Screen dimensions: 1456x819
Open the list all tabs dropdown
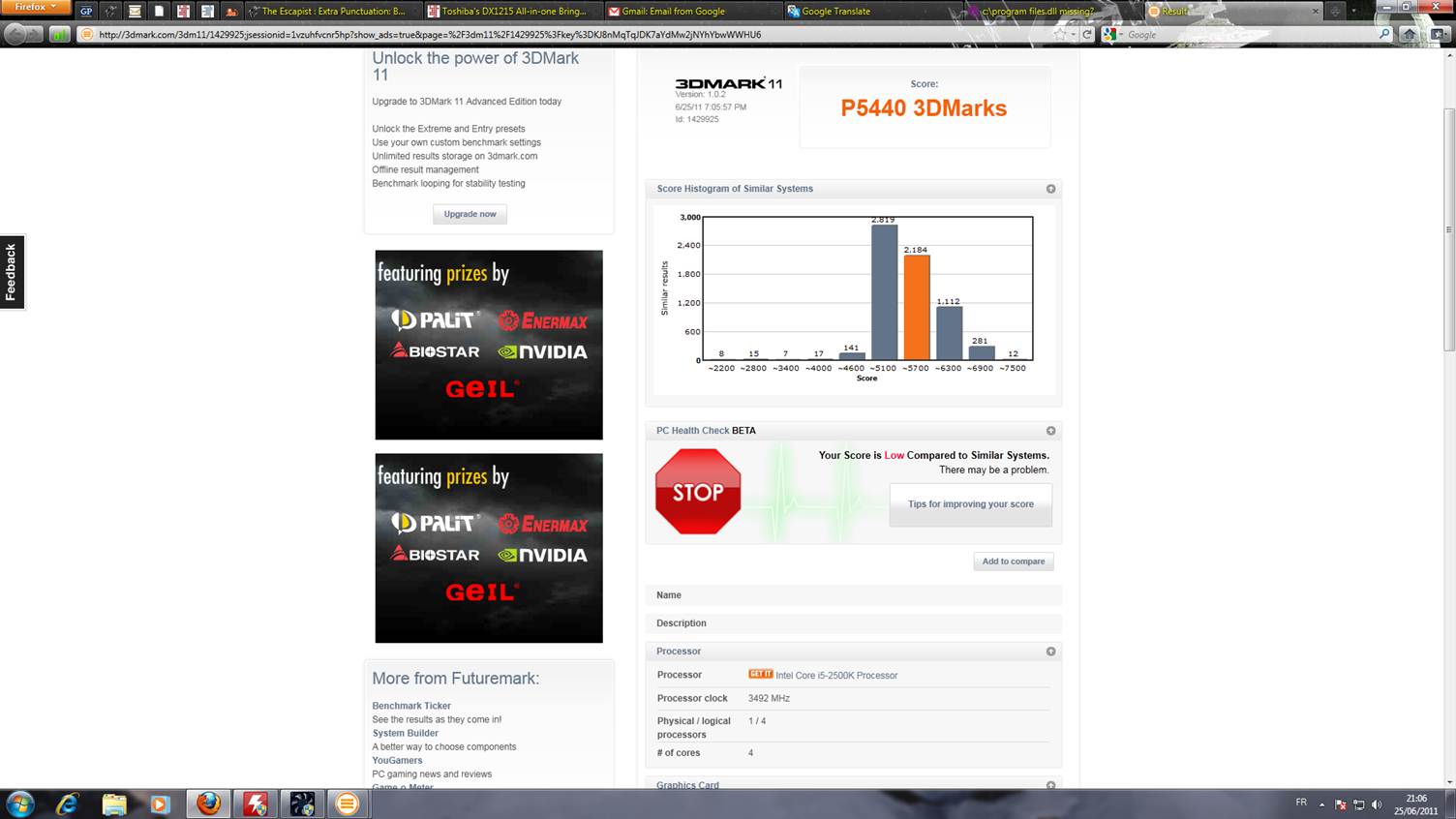tap(1354, 12)
